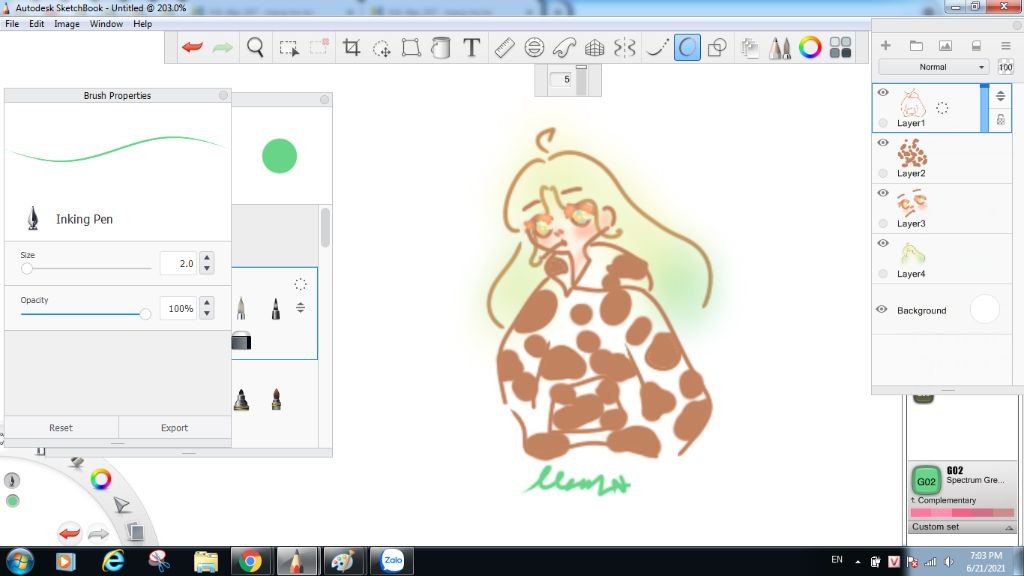Select the Flood Fill bucket tool
The width and height of the screenshot is (1024, 576).
click(x=441, y=48)
